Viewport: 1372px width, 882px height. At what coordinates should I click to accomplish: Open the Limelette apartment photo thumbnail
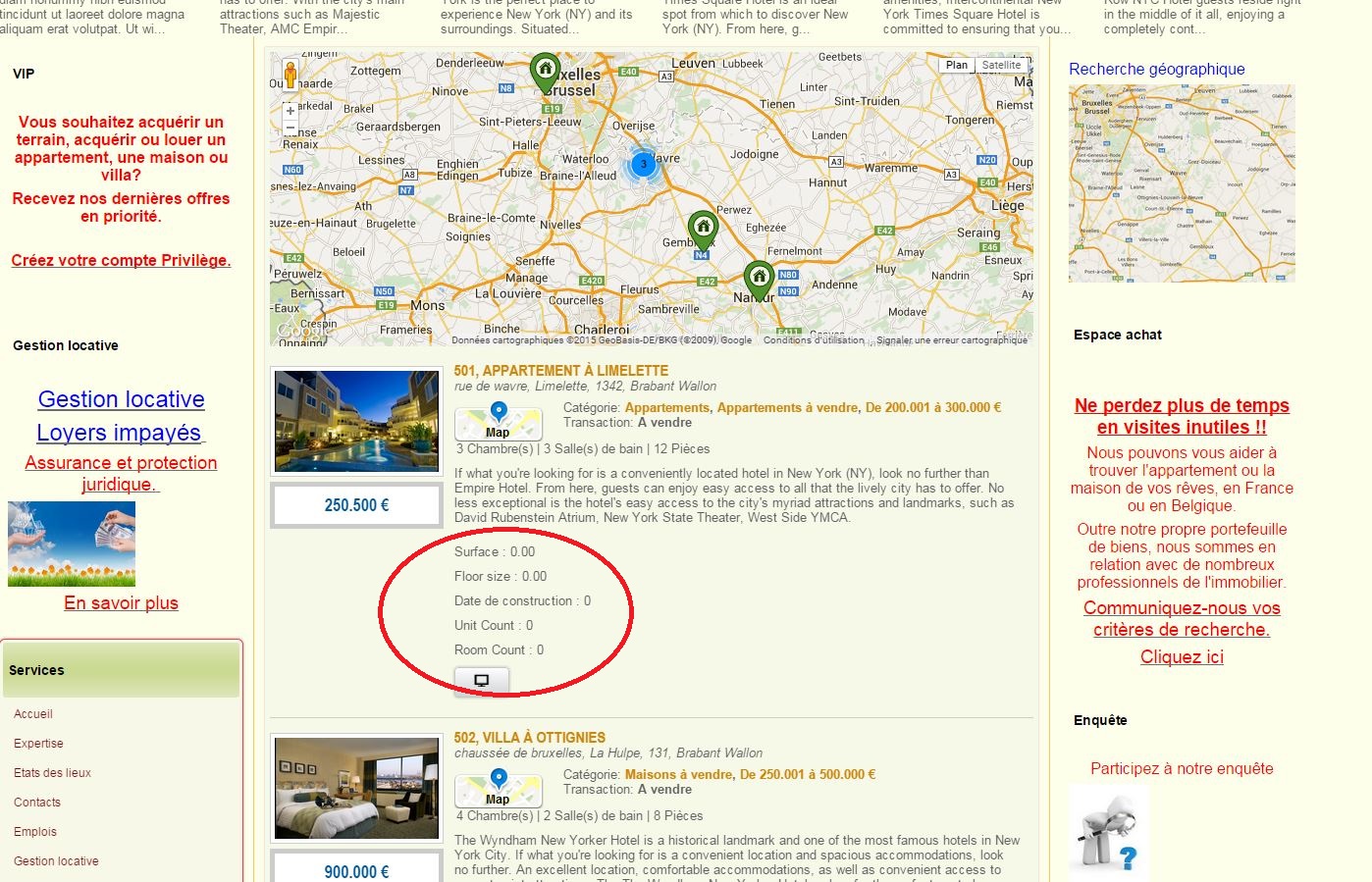tap(357, 421)
